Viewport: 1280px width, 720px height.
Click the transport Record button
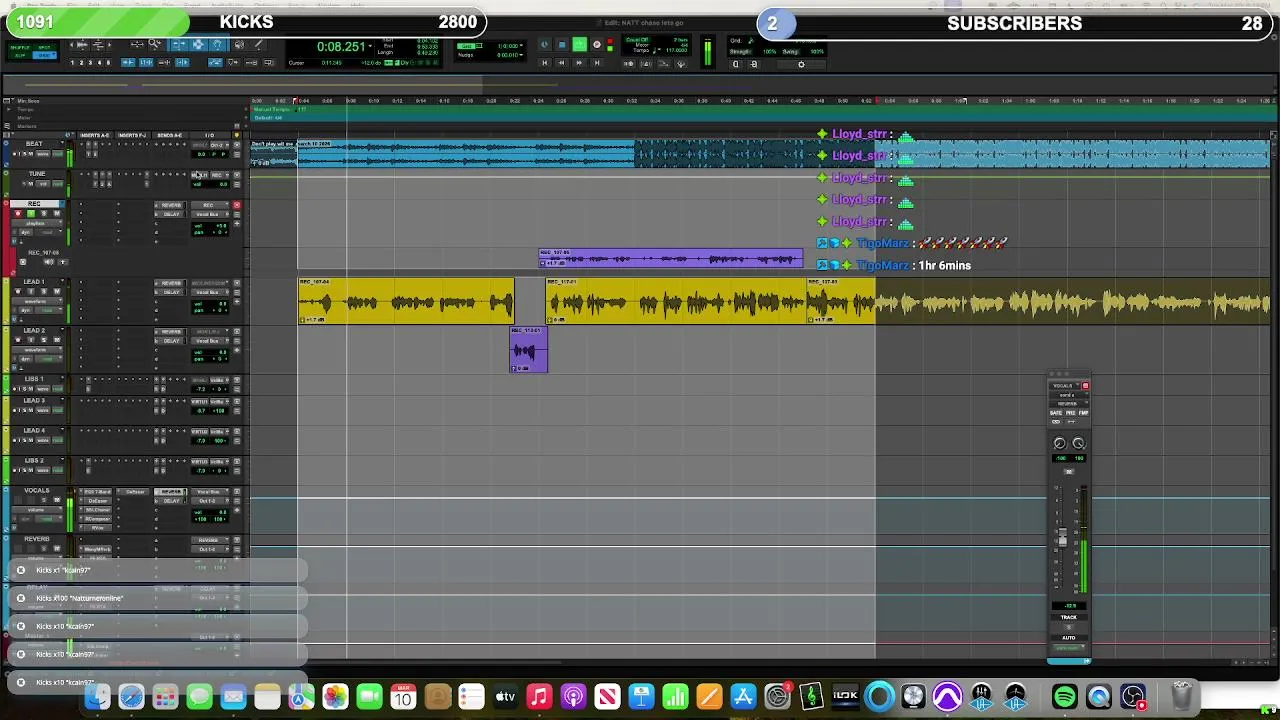point(597,44)
